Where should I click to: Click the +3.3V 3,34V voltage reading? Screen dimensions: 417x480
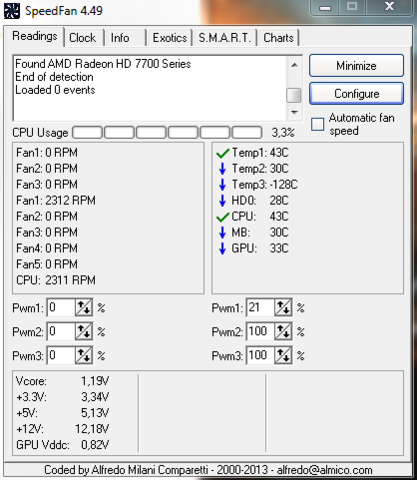coord(62,397)
